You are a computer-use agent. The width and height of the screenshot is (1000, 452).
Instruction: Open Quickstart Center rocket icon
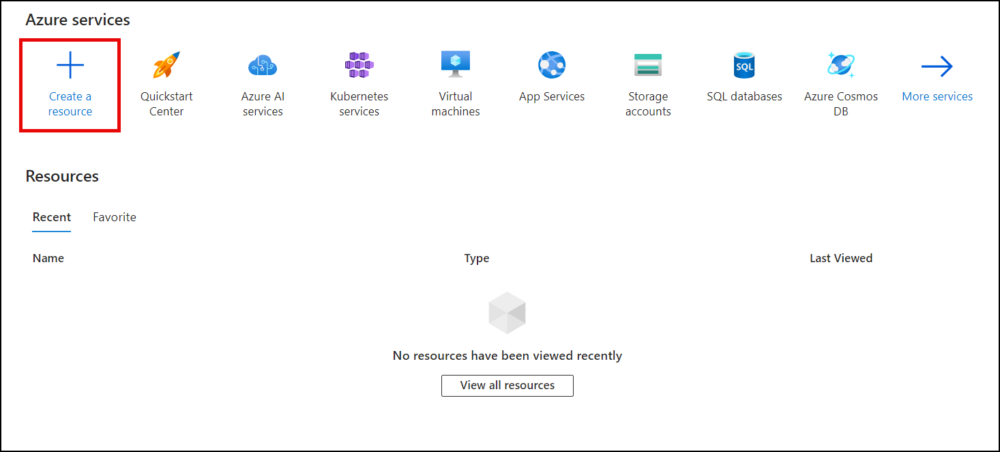coord(166,66)
